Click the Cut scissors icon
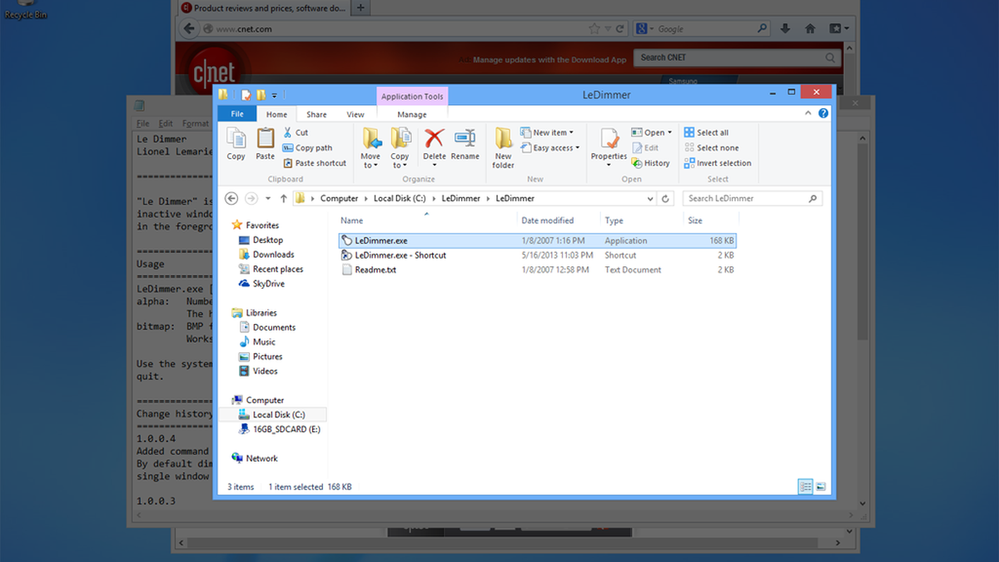 [x=288, y=133]
